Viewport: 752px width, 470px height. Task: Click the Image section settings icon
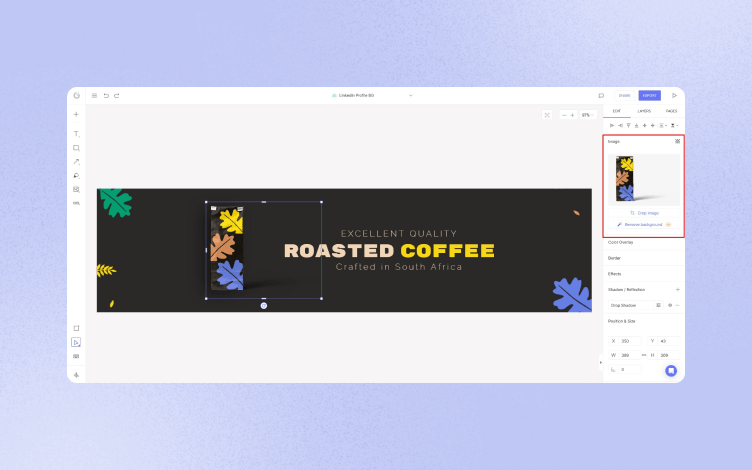pyautogui.click(x=677, y=141)
